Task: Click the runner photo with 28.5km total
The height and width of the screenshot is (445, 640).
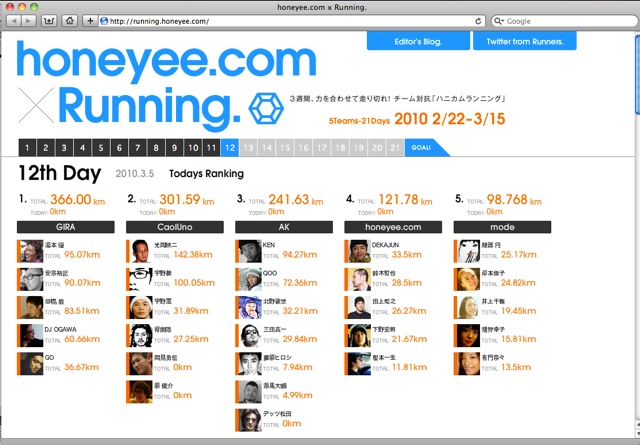Action: (359, 279)
